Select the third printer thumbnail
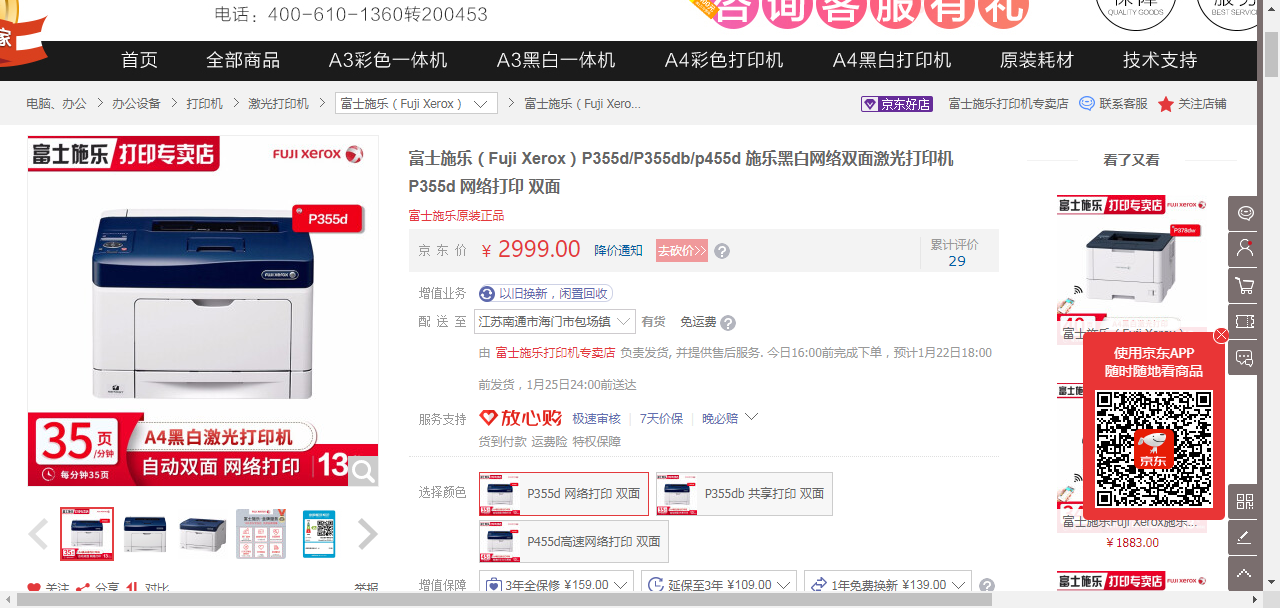The image size is (1280, 608). [203, 534]
